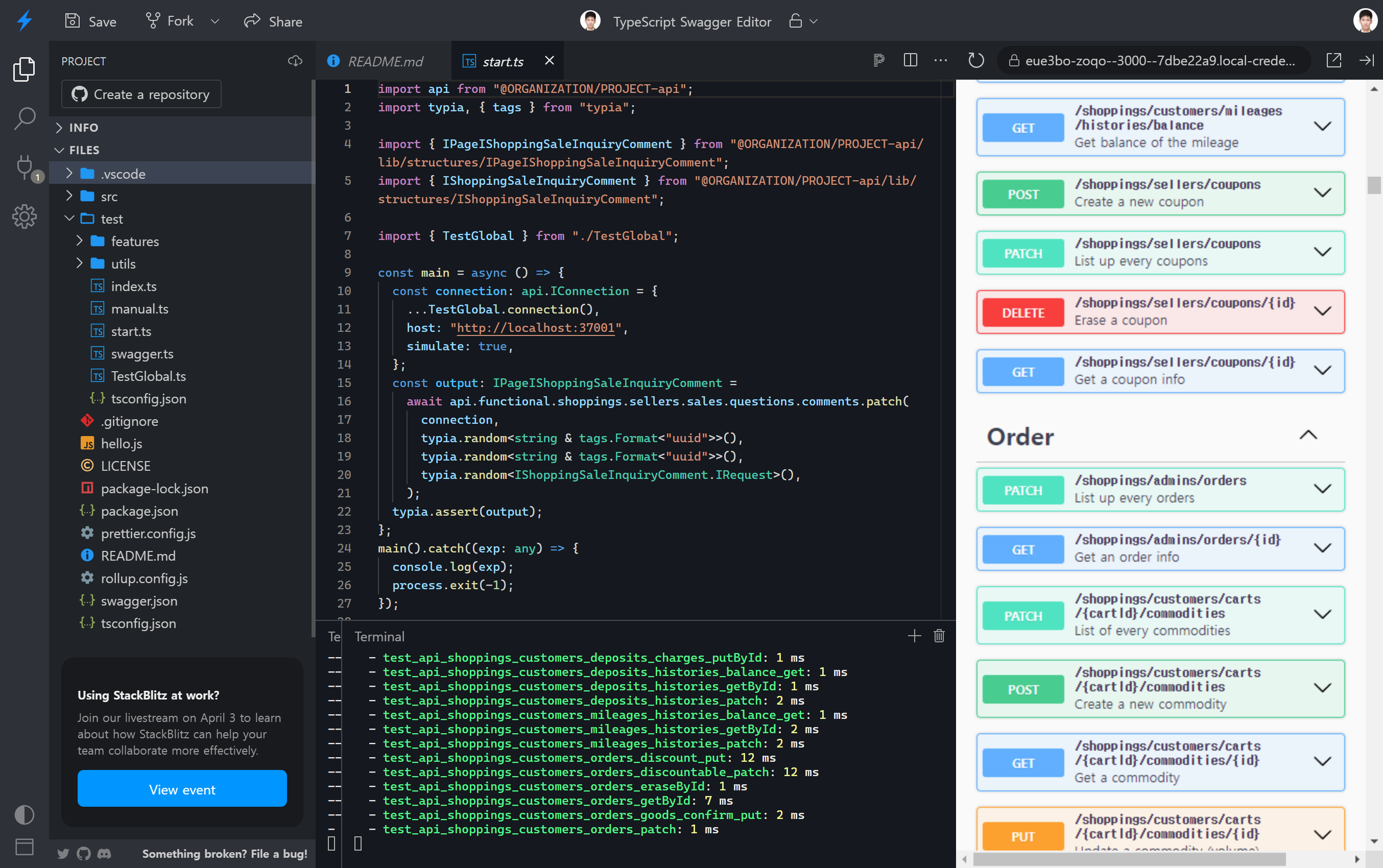Click the preview URL address bar
Image resolution: width=1383 pixels, height=868 pixels.
(x=1154, y=60)
